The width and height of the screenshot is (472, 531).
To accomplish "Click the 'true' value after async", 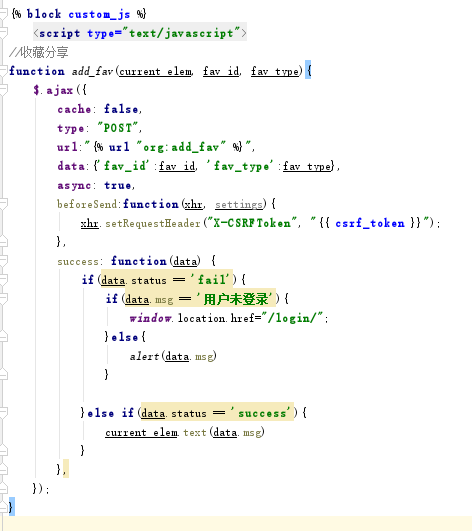I will pos(117,185).
